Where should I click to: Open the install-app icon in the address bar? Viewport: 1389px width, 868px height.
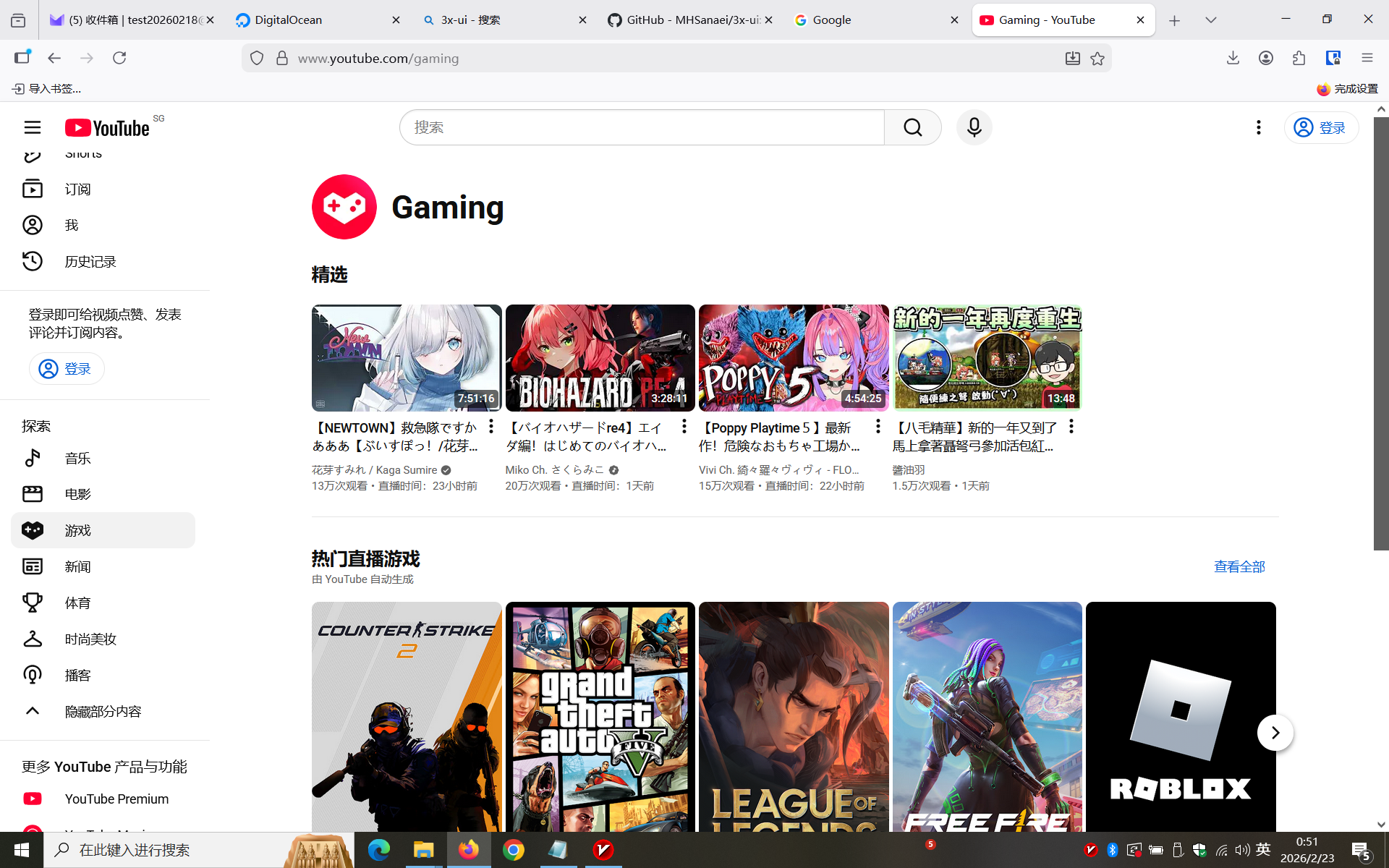1072,59
